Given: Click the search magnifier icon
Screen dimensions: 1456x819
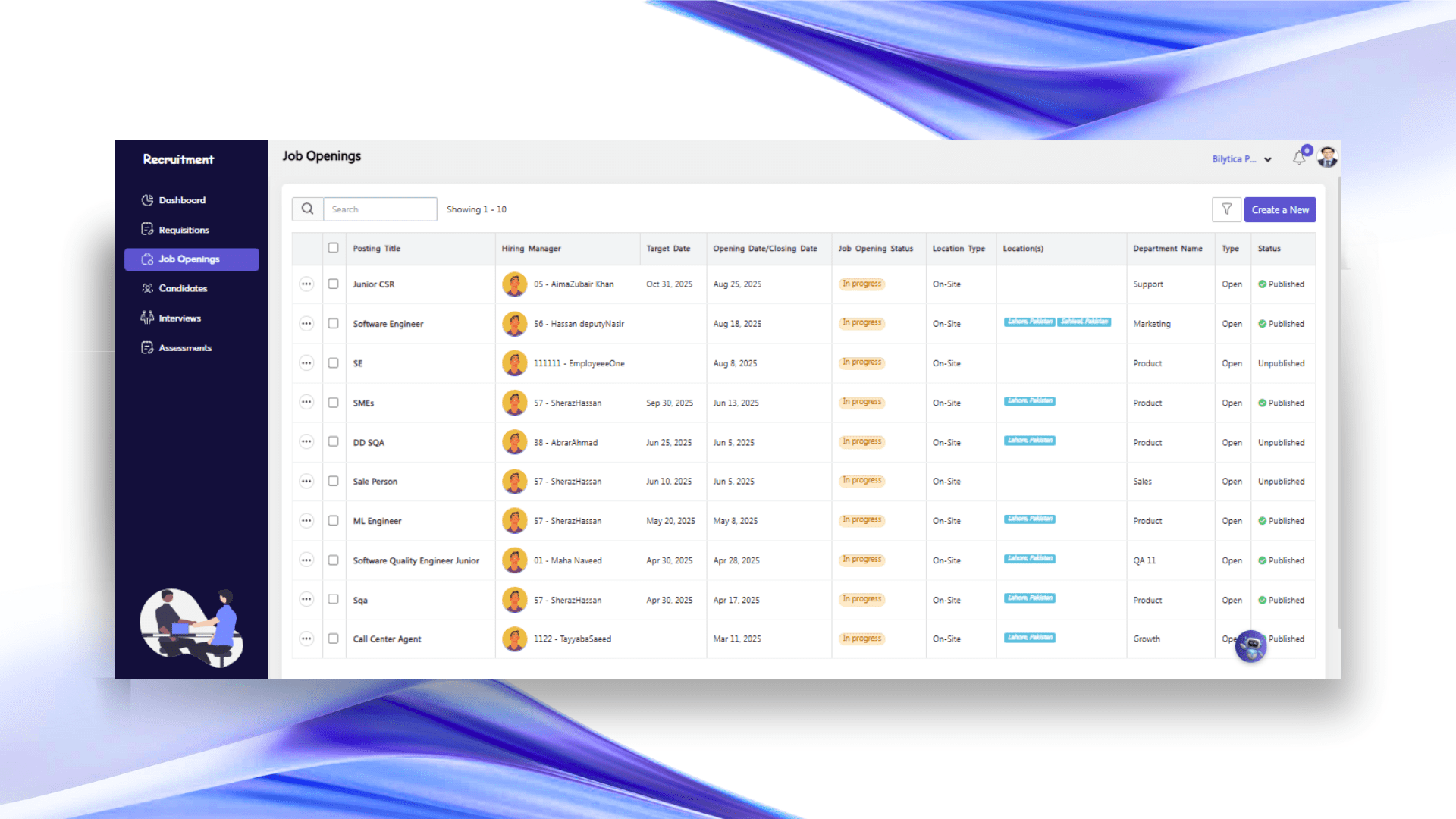Looking at the screenshot, I should click(x=307, y=209).
